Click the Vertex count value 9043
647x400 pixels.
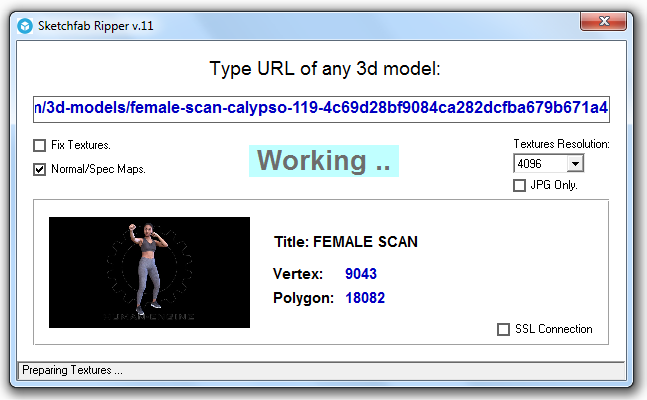coord(360,273)
